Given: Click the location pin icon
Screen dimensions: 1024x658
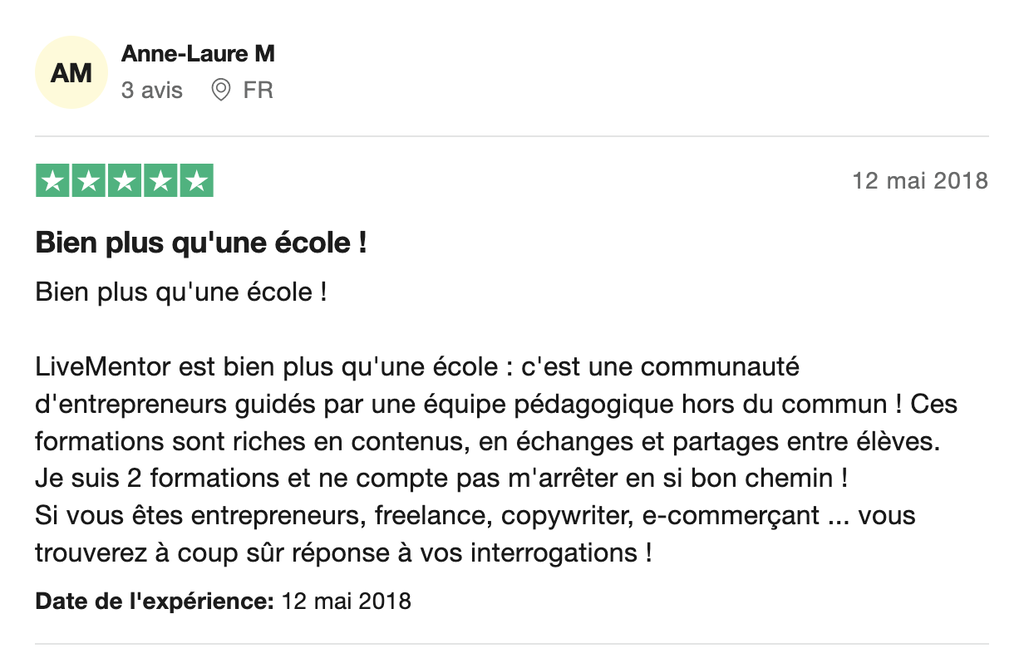Looking at the screenshot, I should point(221,90).
